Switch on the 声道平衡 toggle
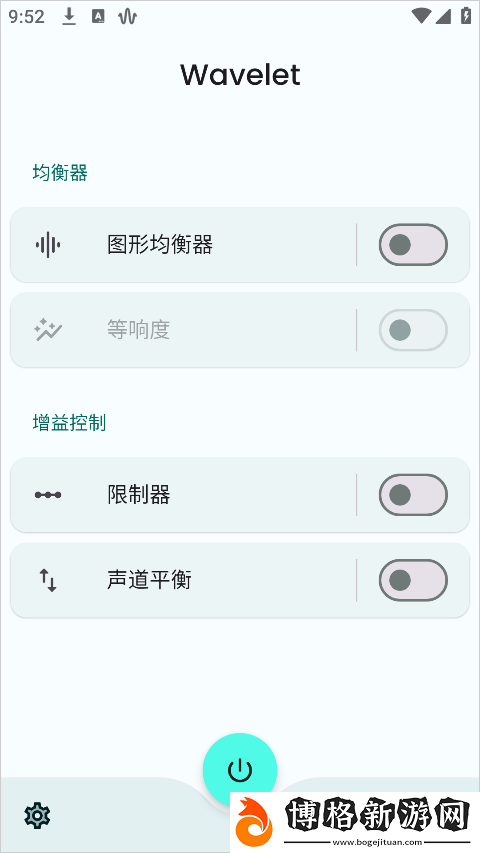This screenshot has width=480, height=853. tap(413, 580)
